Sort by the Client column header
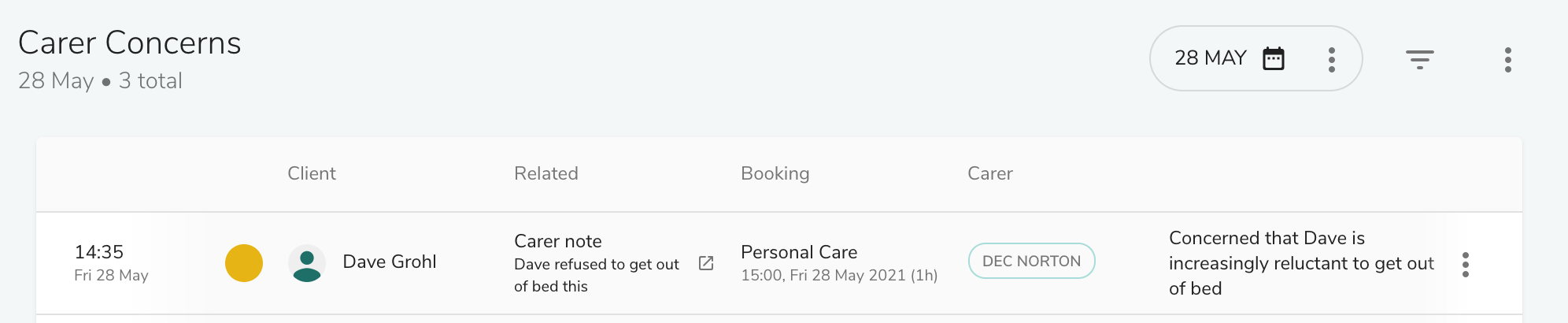1568x323 pixels. point(312,173)
